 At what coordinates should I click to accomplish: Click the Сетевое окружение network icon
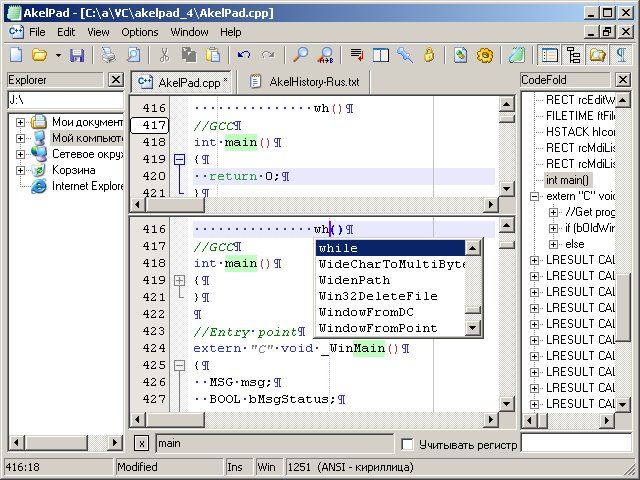(39, 154)
